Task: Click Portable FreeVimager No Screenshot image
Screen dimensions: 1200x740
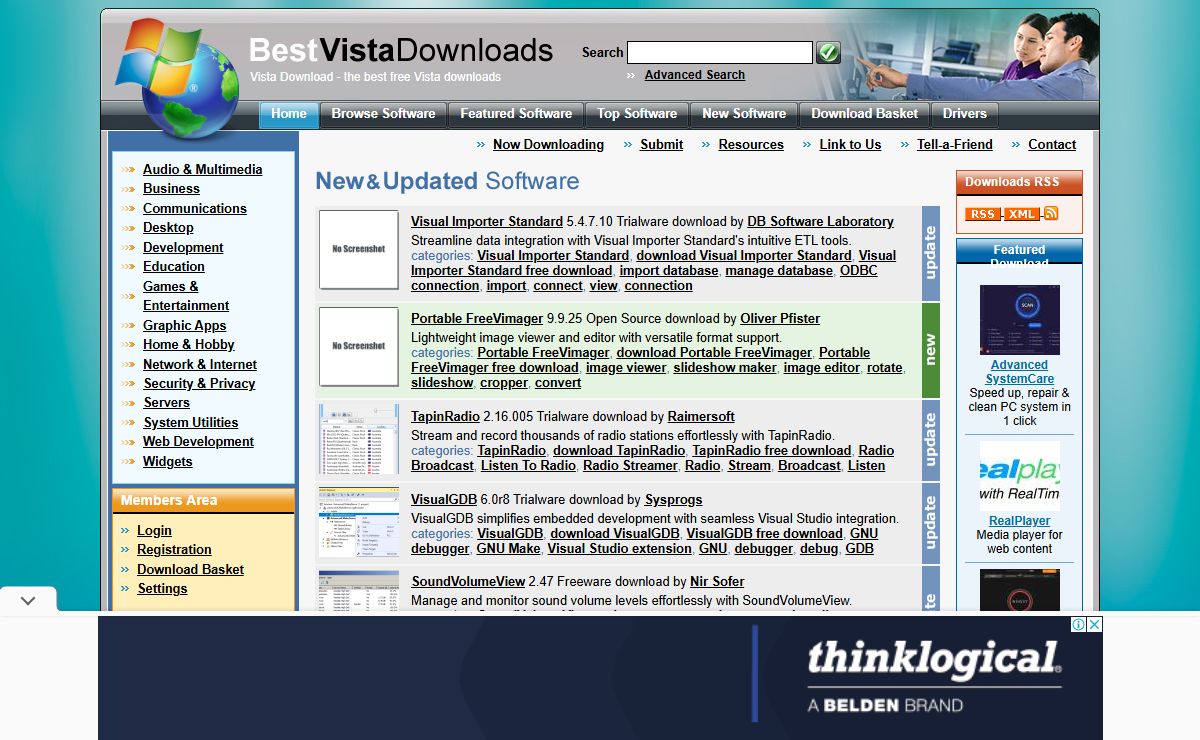Action: point(359,346)
